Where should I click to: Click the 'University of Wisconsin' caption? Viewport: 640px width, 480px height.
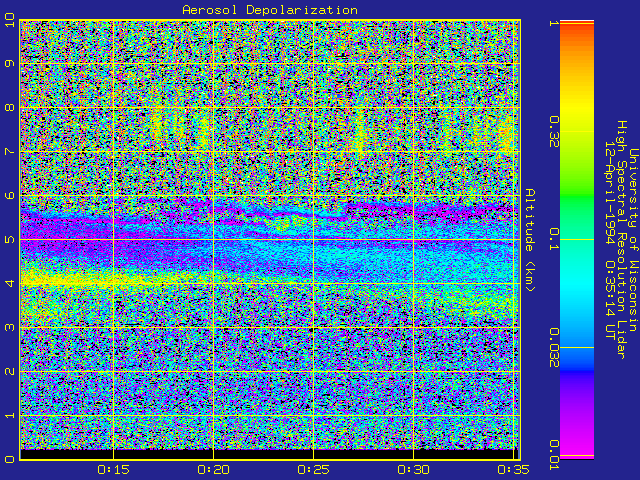633,240
